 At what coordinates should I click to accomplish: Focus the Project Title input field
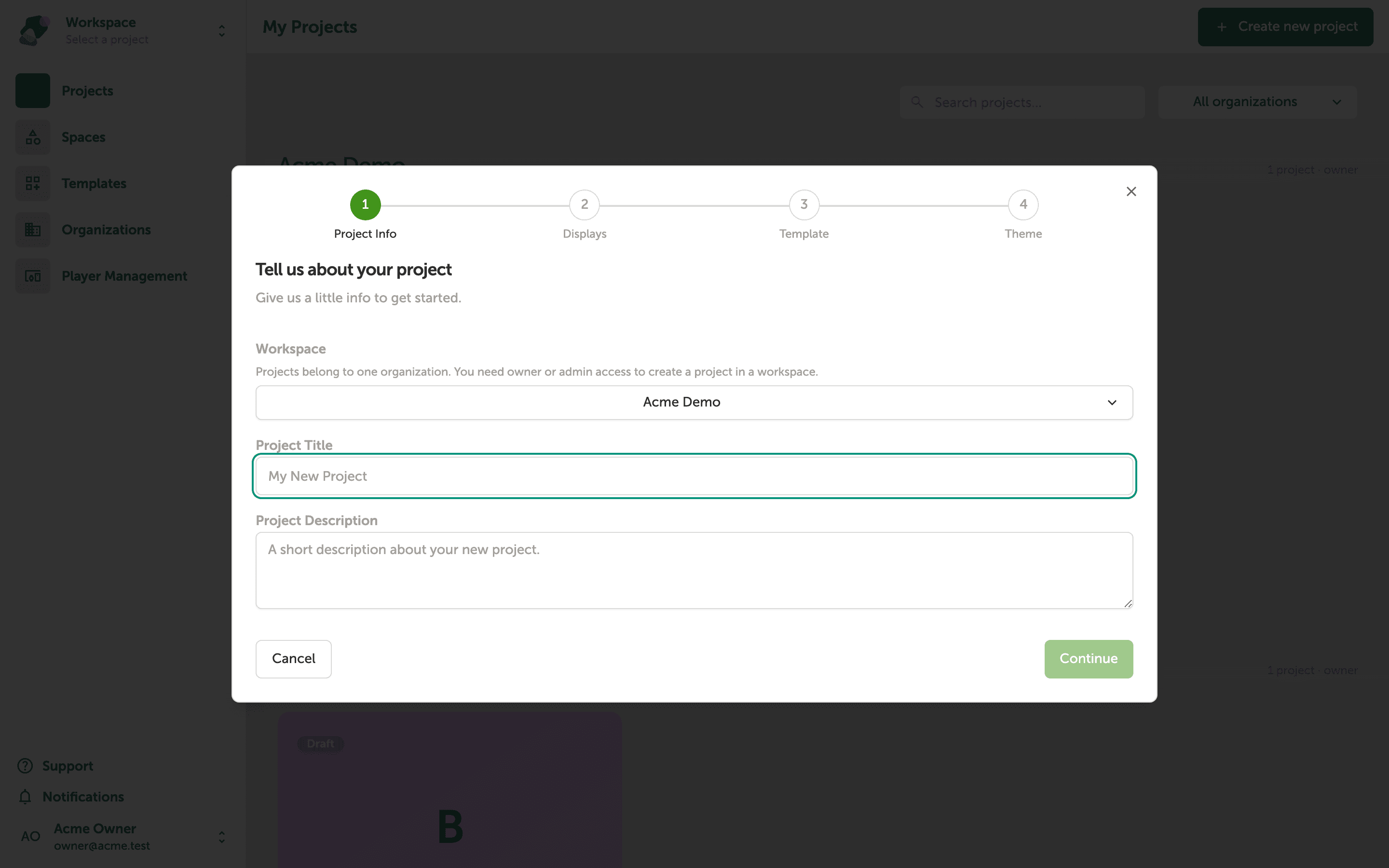694,476
